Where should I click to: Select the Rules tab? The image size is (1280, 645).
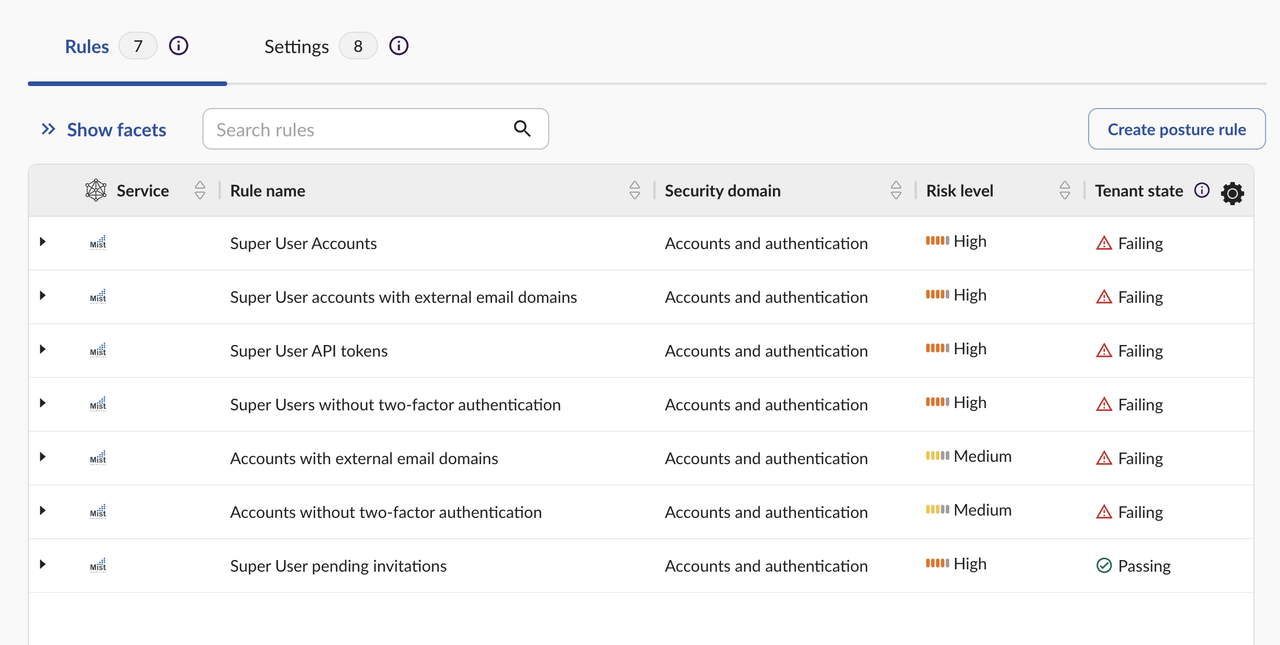87,47
